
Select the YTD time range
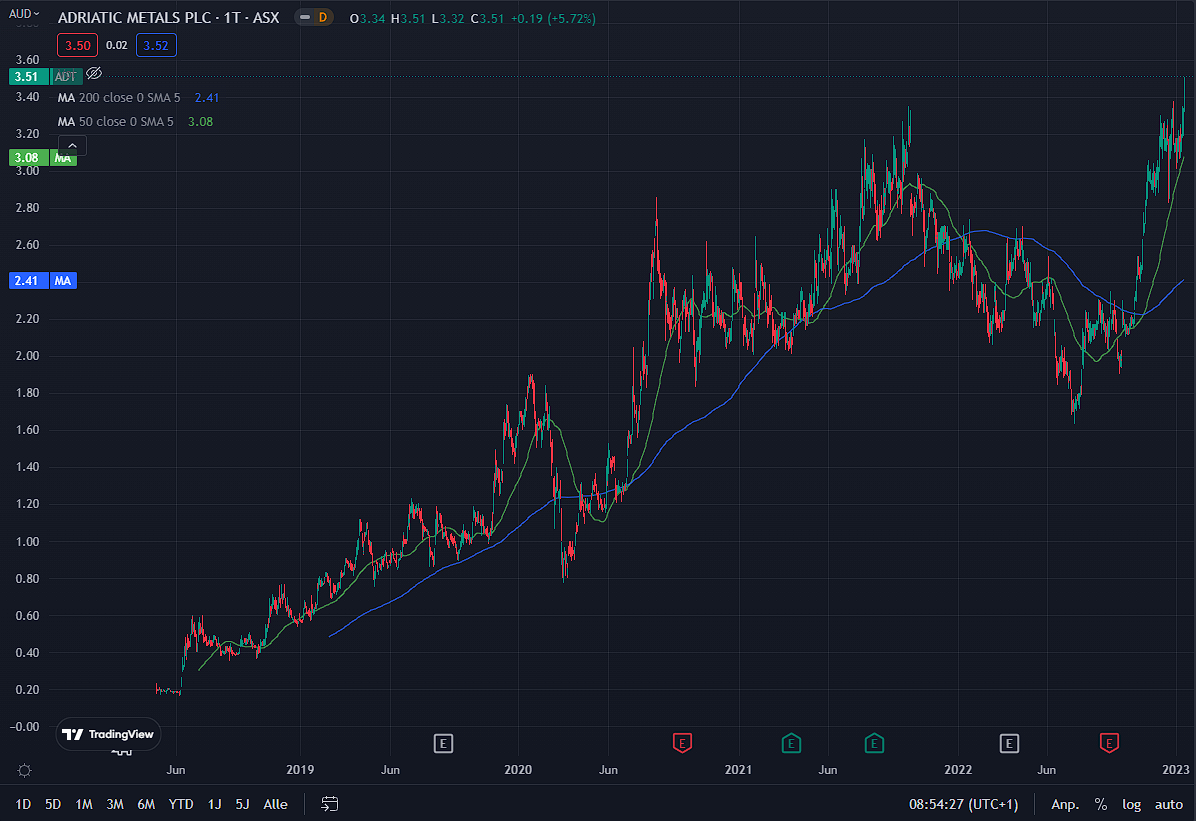[181, 804]
